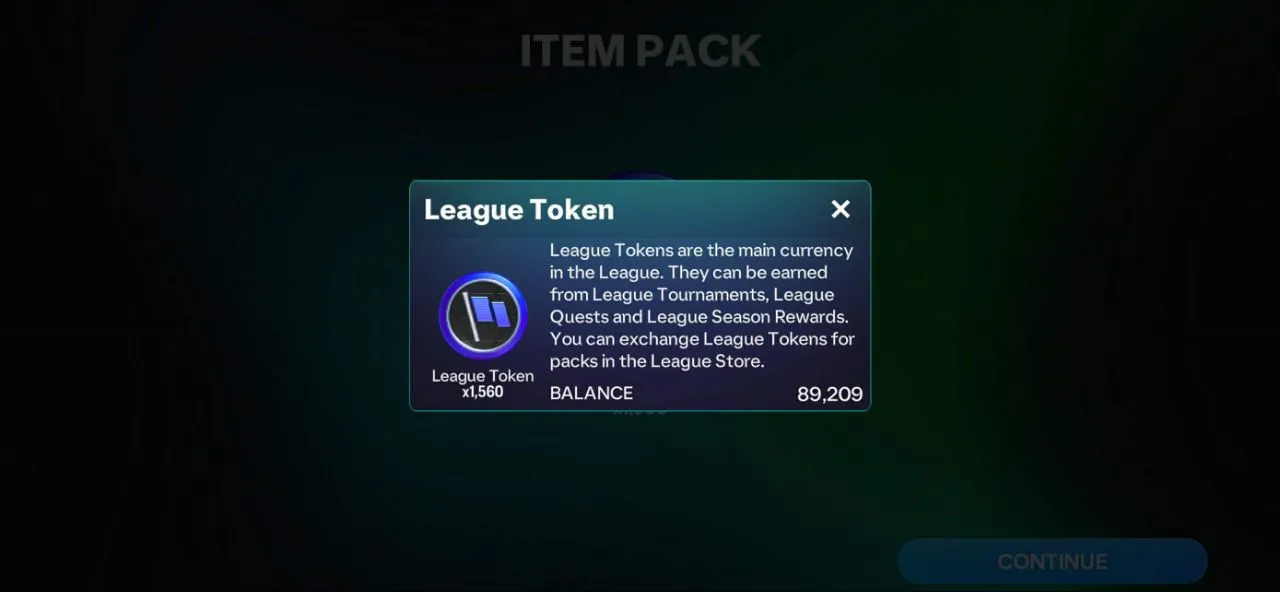
Task: Click the dimmed ITEM PACK heading
Action: tap(640, 51)
